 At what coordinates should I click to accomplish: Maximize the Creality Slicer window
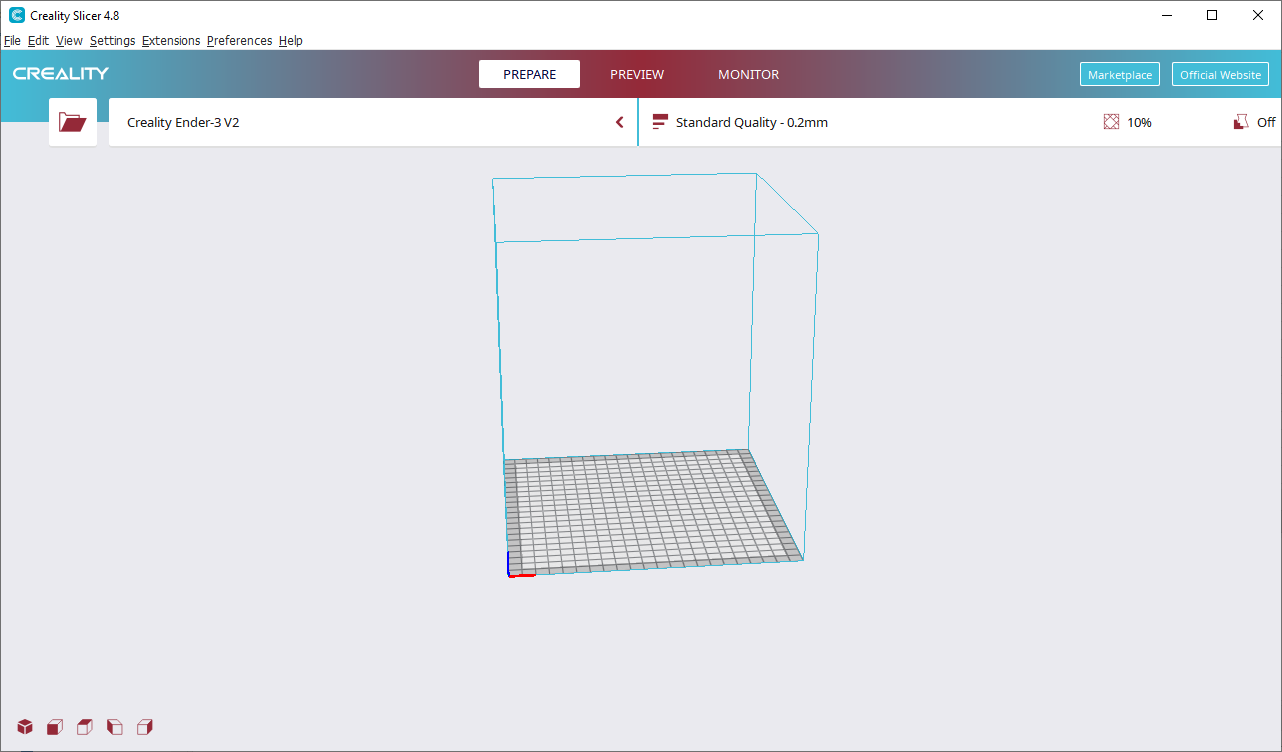[1212, 15]
